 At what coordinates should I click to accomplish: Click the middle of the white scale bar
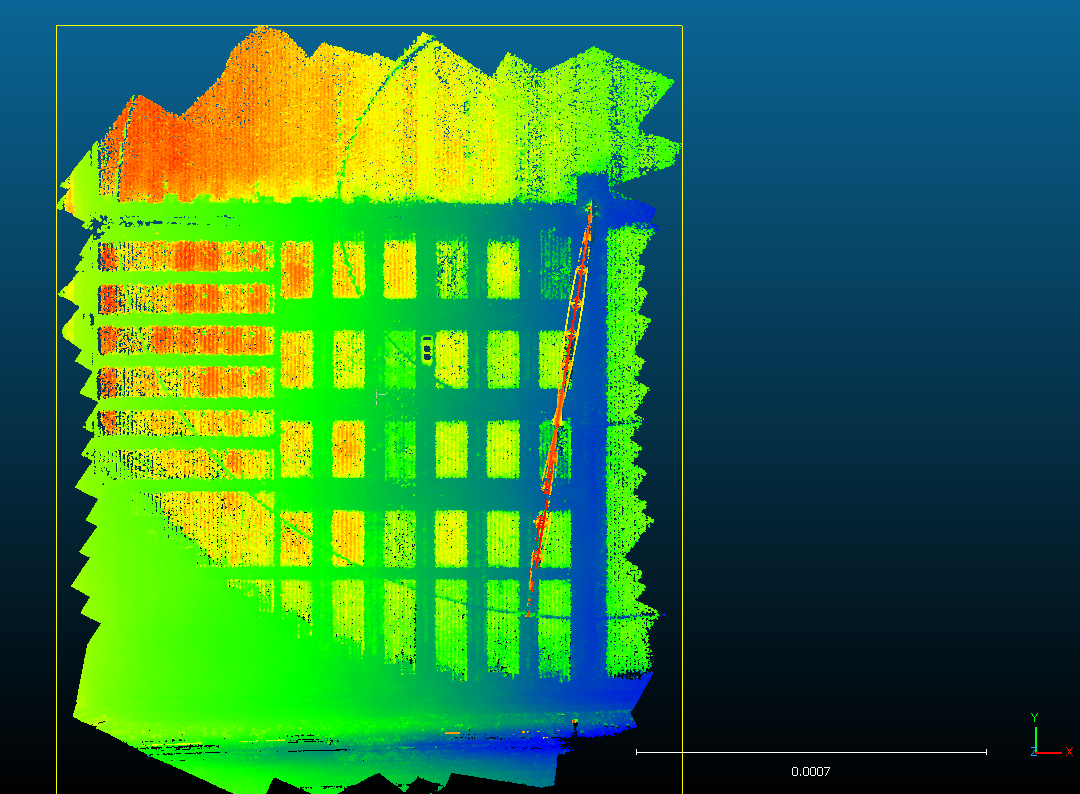point(811,752)
